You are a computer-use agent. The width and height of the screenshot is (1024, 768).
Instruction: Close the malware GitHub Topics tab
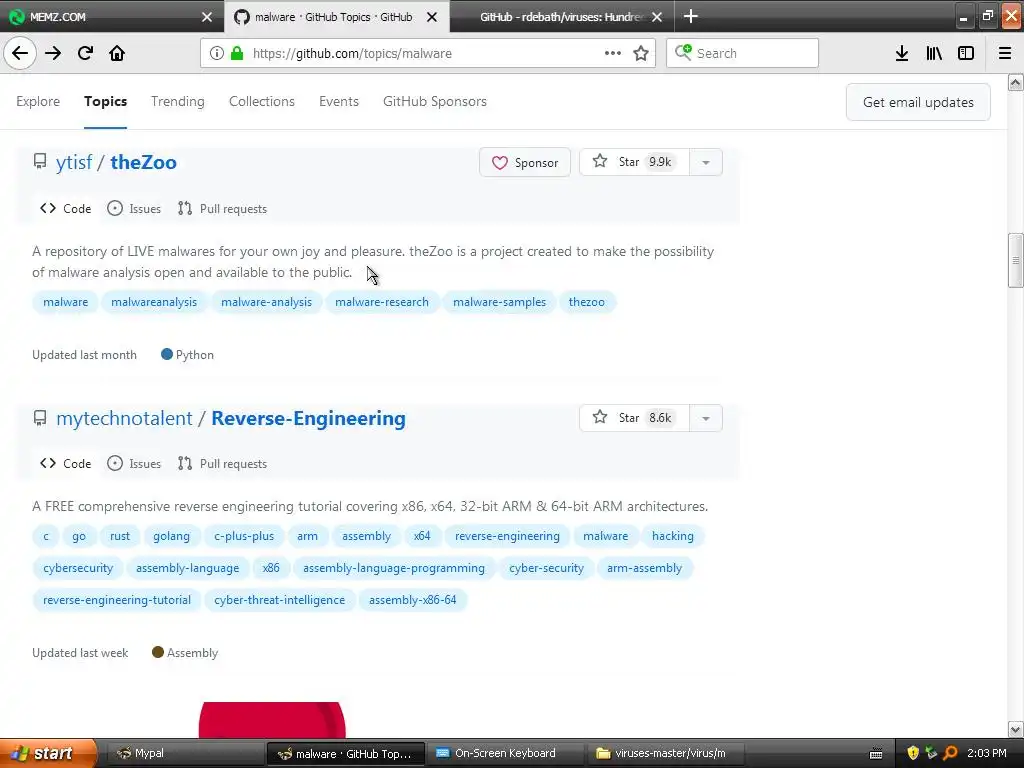[432, 17]
